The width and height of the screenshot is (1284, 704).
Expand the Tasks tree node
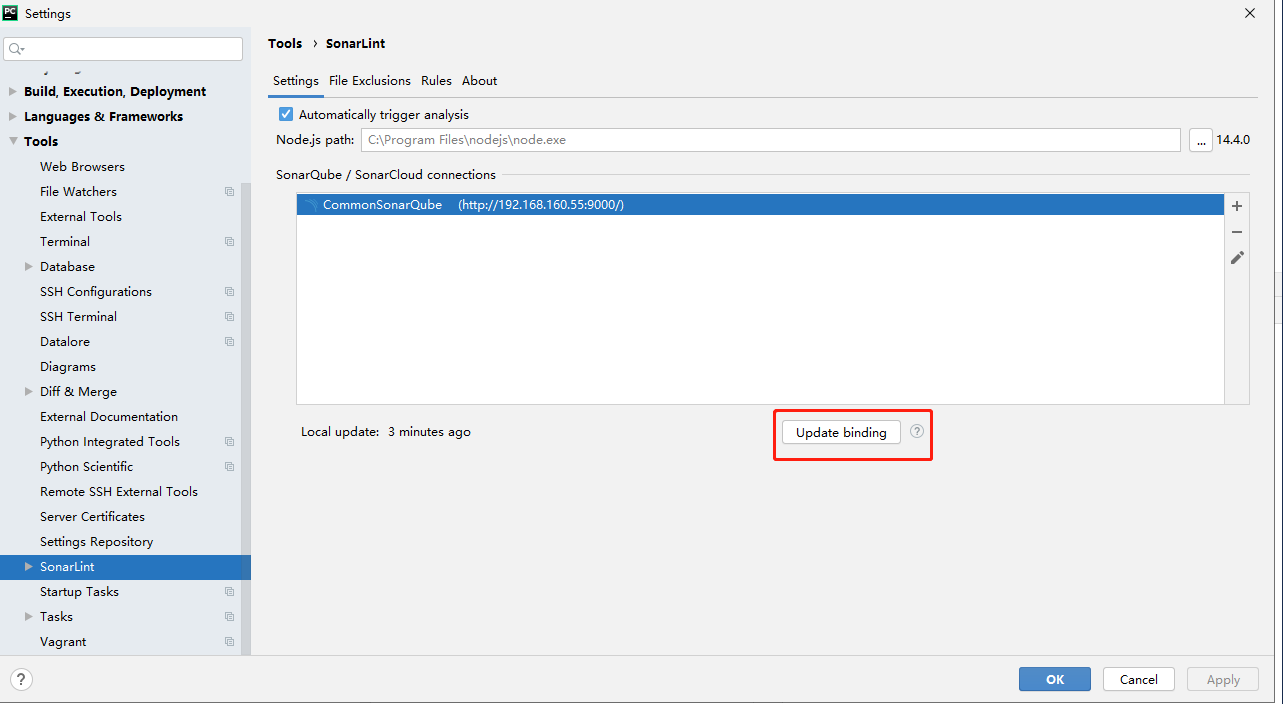pos(29,617)
